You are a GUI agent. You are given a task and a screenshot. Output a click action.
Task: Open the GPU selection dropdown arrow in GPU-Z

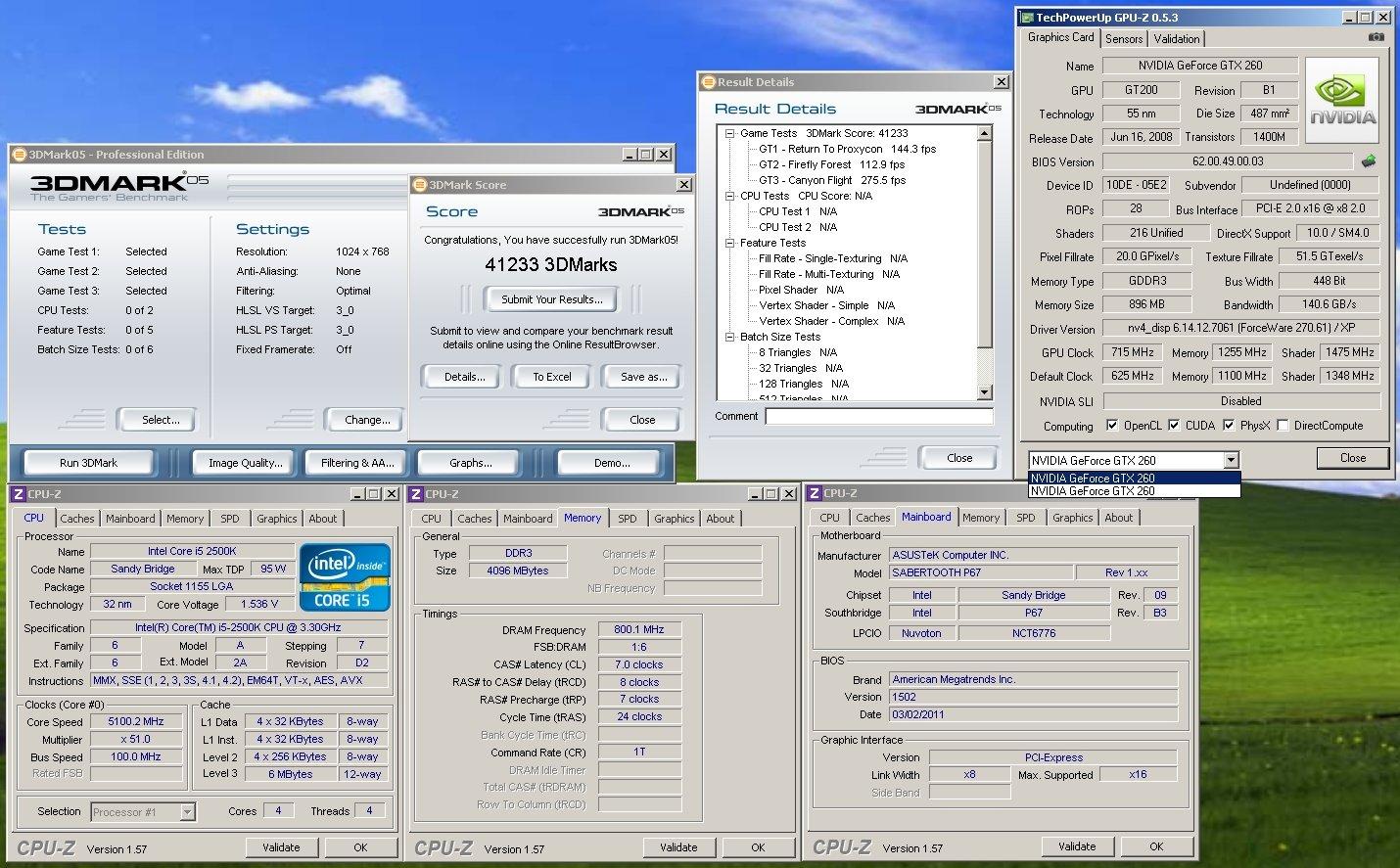point(1232,460)
